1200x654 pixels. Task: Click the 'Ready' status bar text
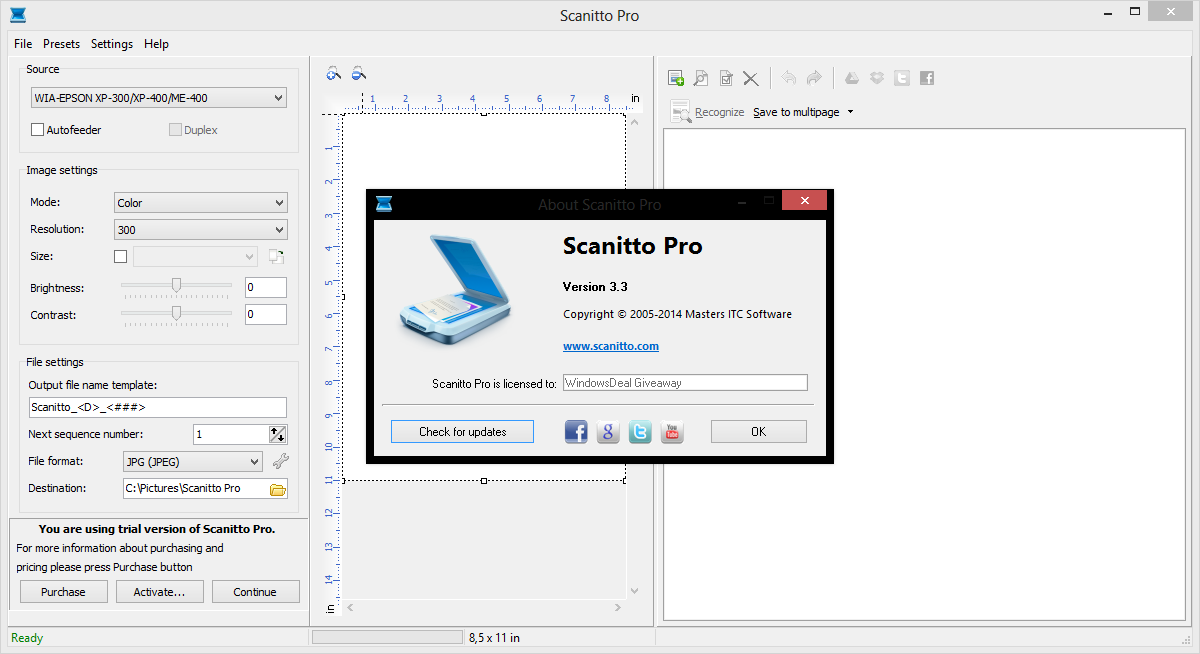point(27,638)
